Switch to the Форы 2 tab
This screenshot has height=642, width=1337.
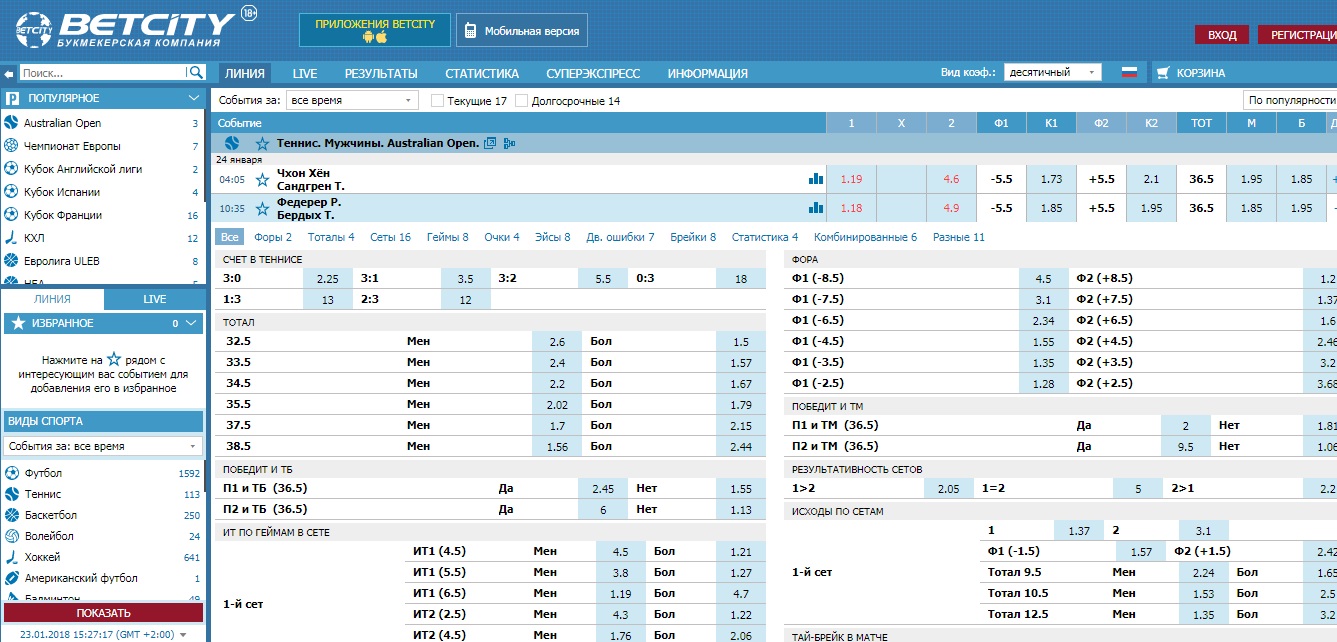click(273, 237)
